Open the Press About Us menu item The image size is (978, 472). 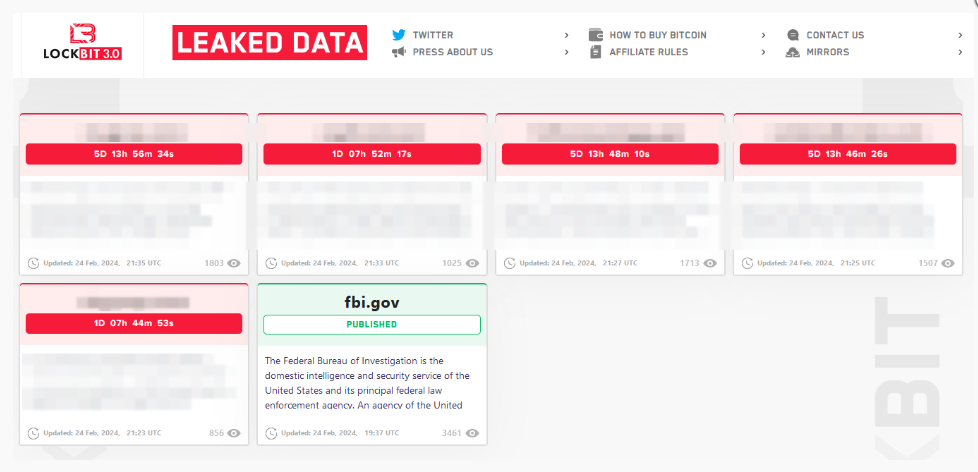tap(452, 52)
